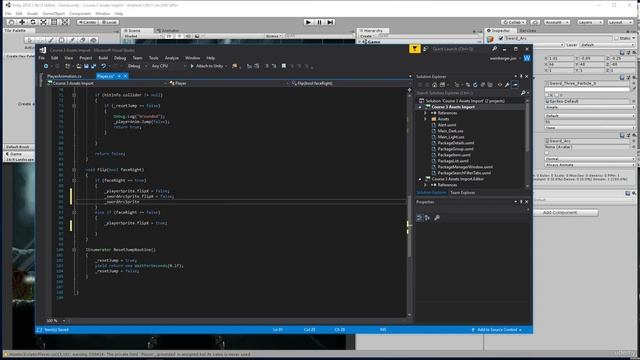Open Visual Studio File menu

[42, 58]
